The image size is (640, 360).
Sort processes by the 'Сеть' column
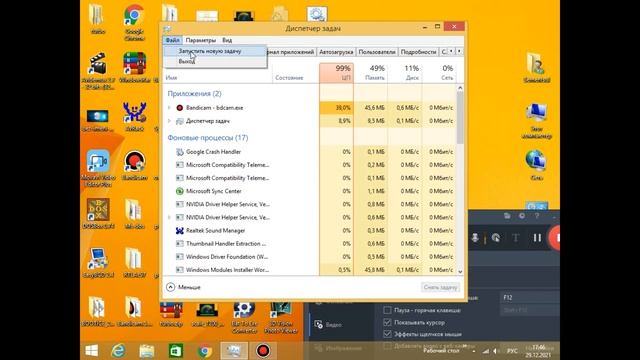pyautogui.click(x=439, y=73)
